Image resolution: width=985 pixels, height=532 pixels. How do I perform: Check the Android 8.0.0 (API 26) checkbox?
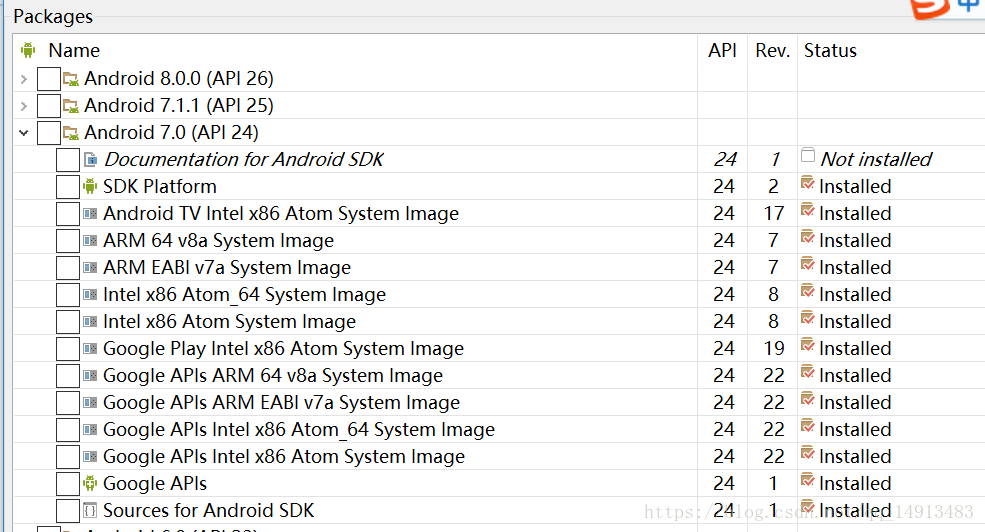49,79
